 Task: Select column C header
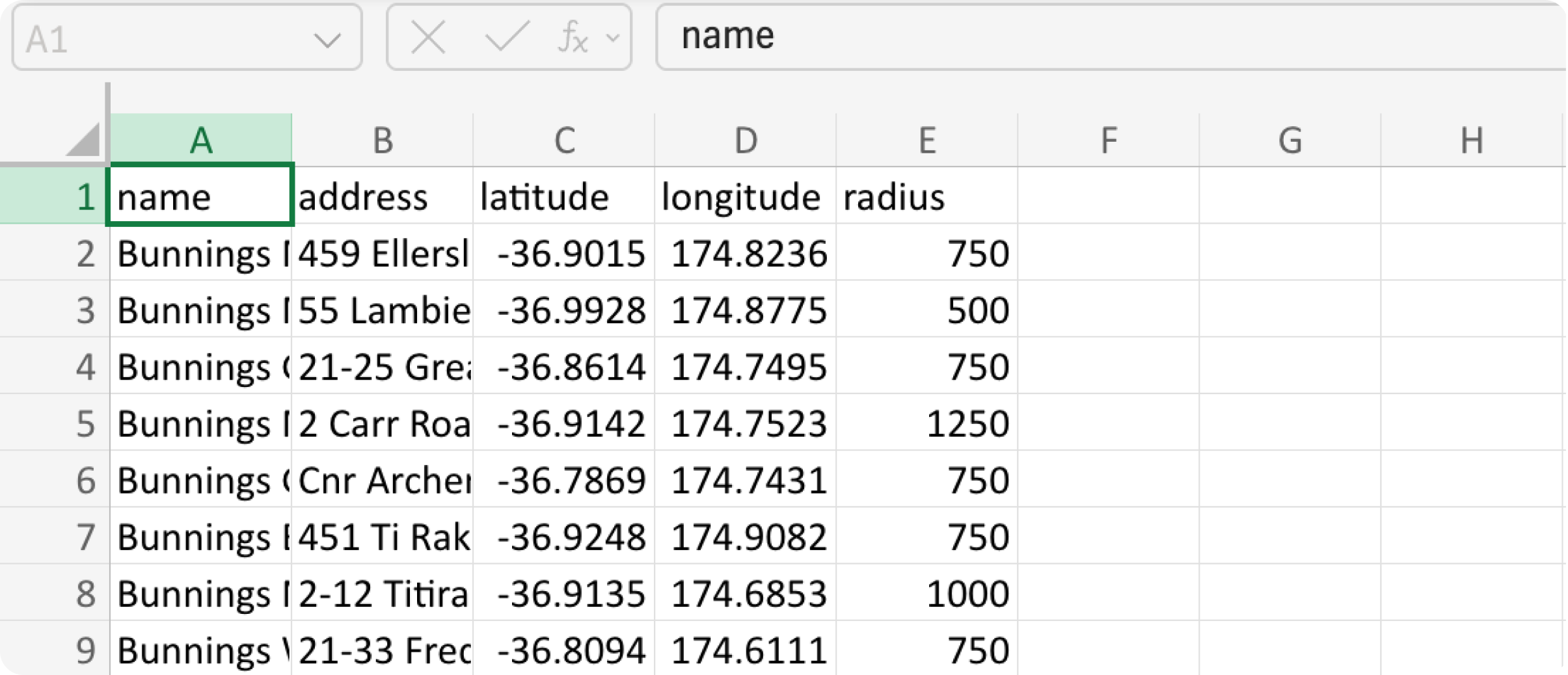564,140
